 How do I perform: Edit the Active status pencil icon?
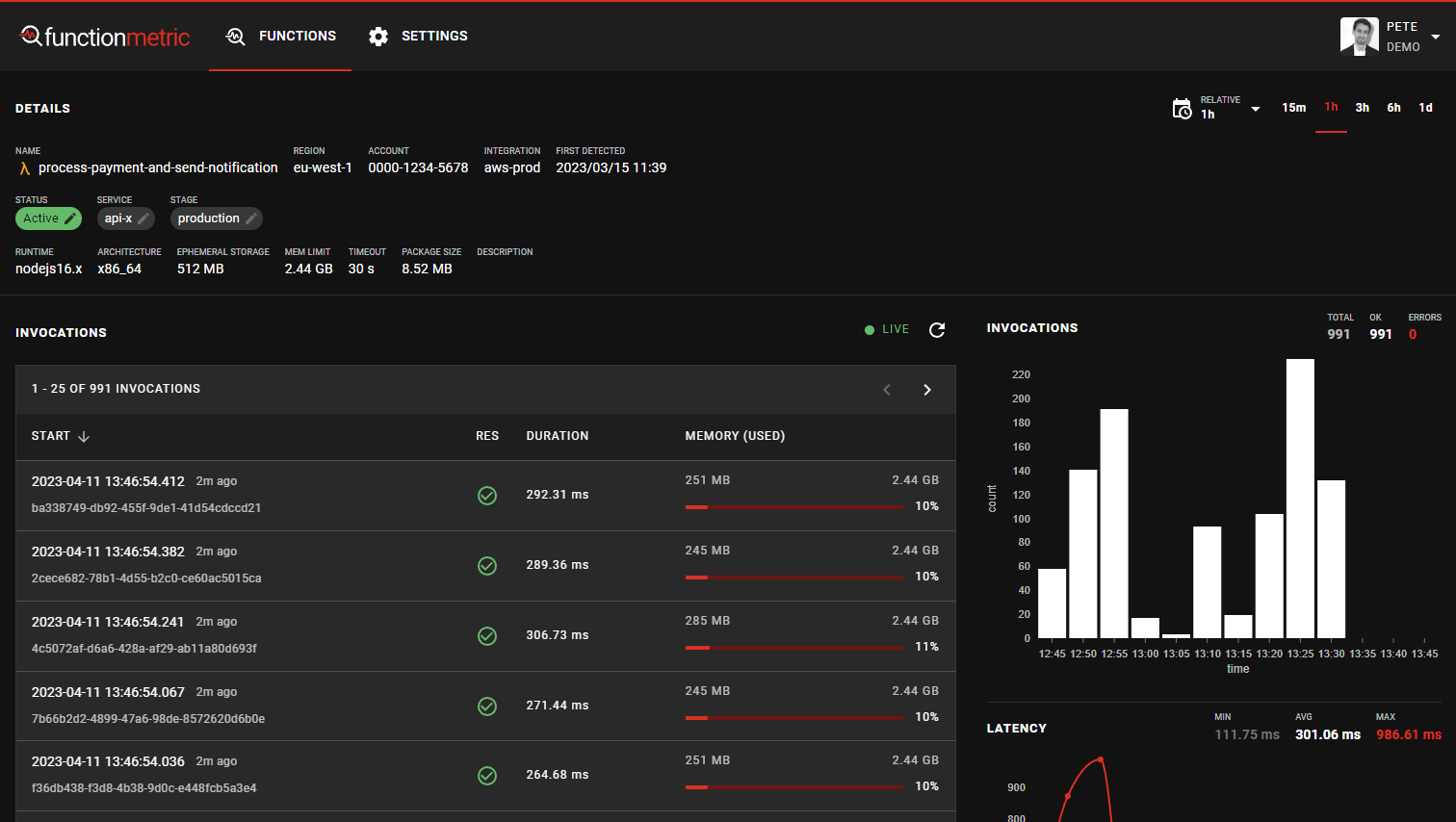69,218
